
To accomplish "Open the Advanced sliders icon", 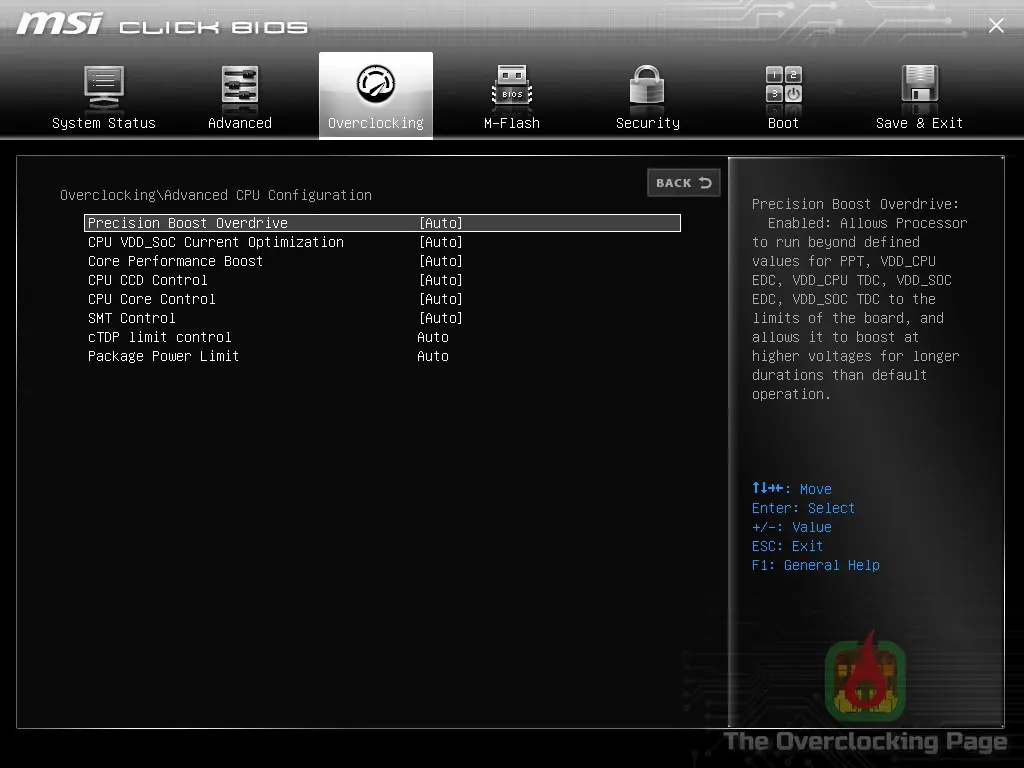I will [x=240, y=85].
